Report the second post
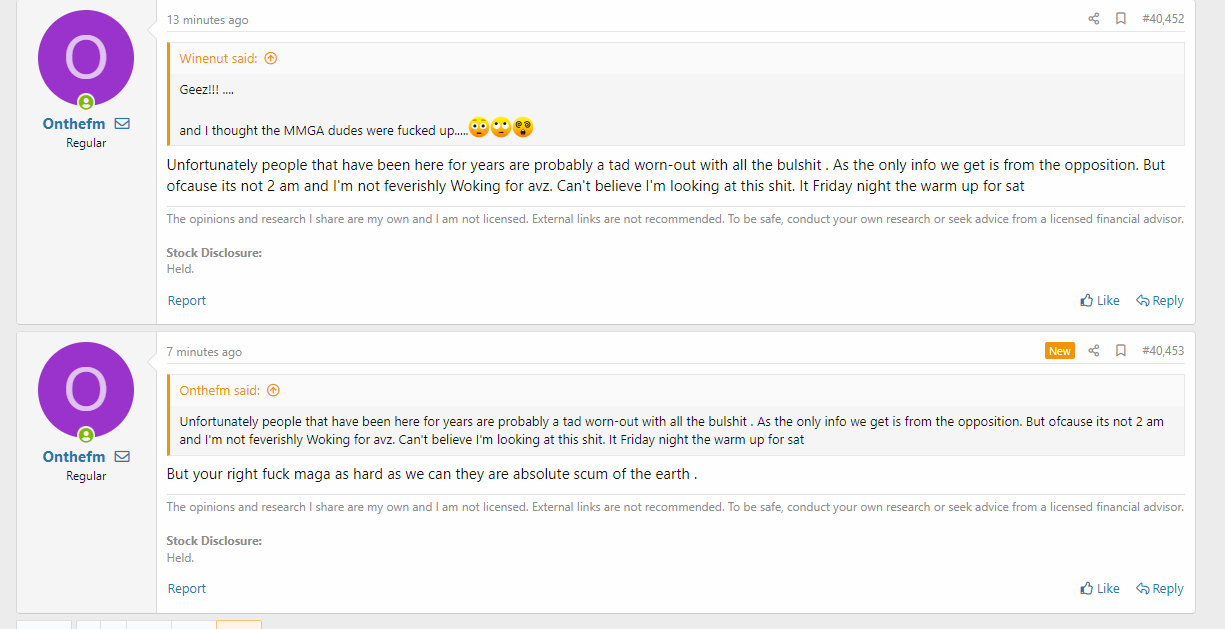Screen dimensions: 1225x629 (x=187, y=589)
